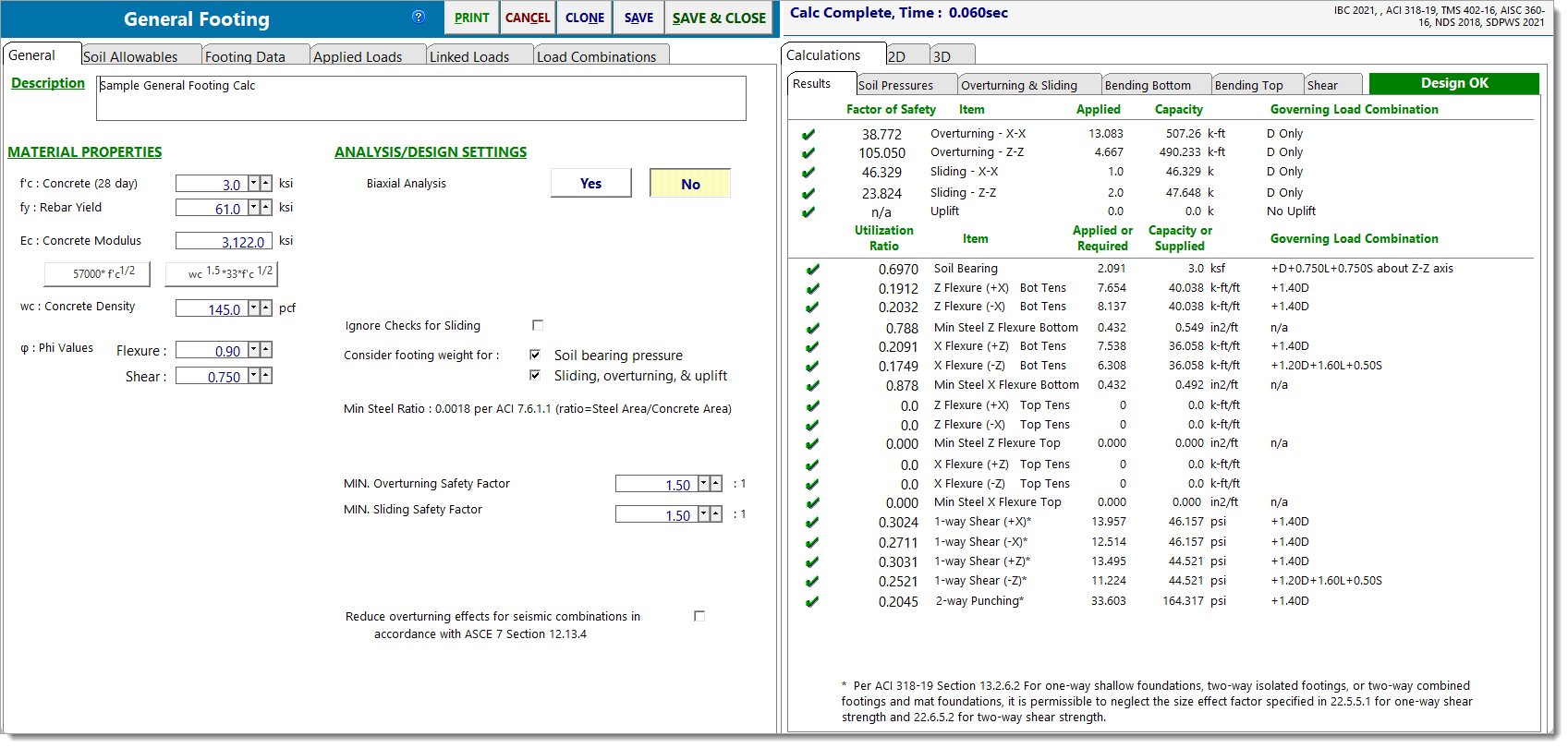The height and width of the screenshot is (748, 1568).
Task: Click the Description text field
Action: (x=420, y=98)
